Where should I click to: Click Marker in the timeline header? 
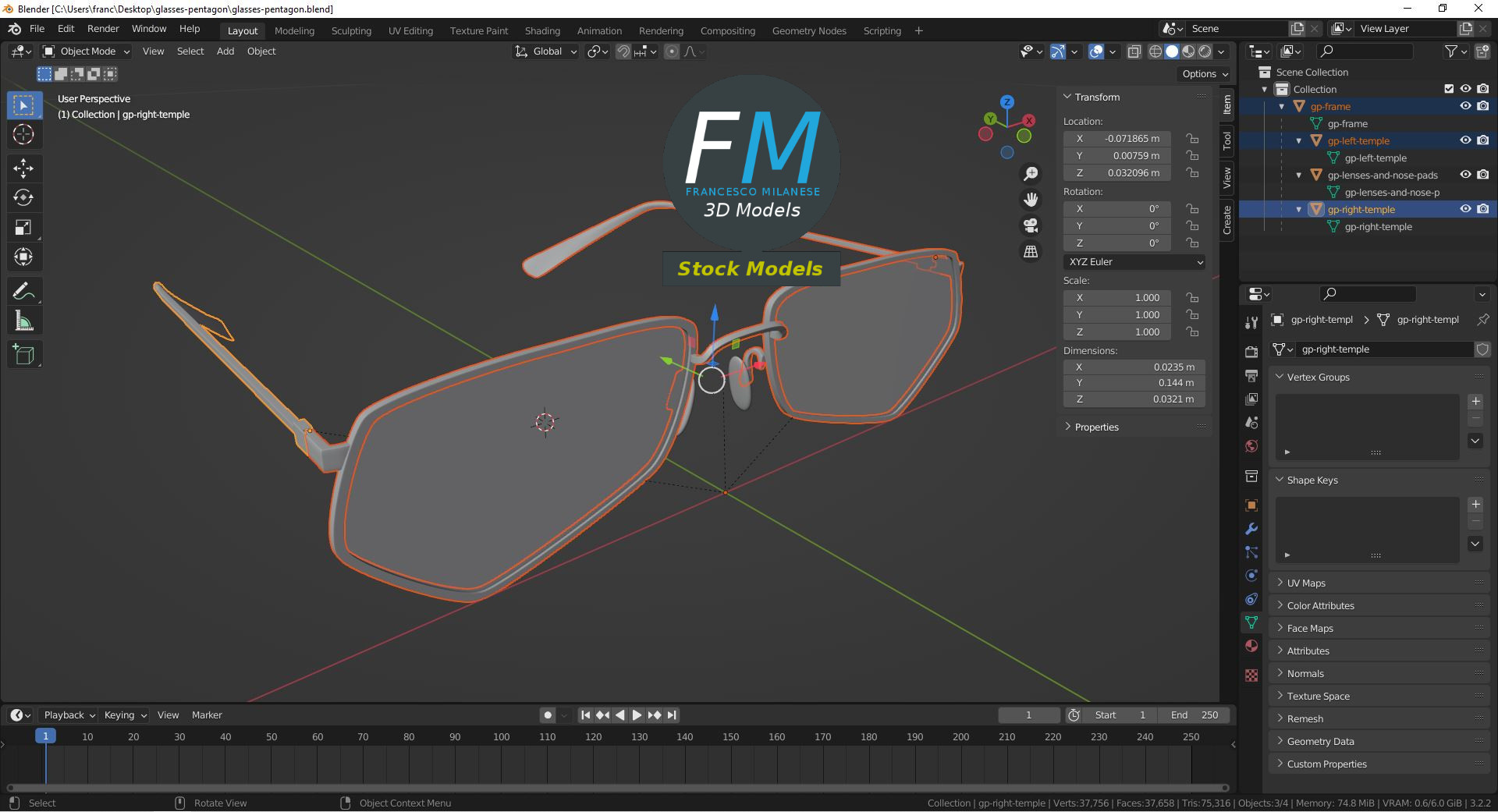tap(207, 715)
